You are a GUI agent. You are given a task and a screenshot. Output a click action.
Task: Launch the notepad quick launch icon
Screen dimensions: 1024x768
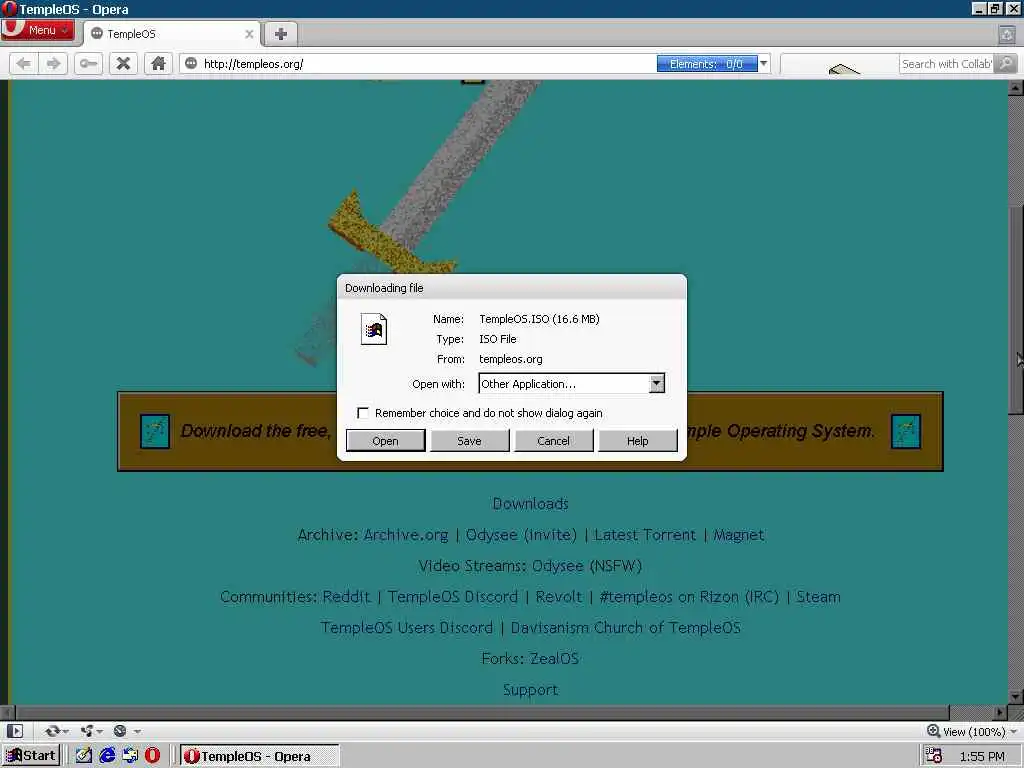point(84,756)
